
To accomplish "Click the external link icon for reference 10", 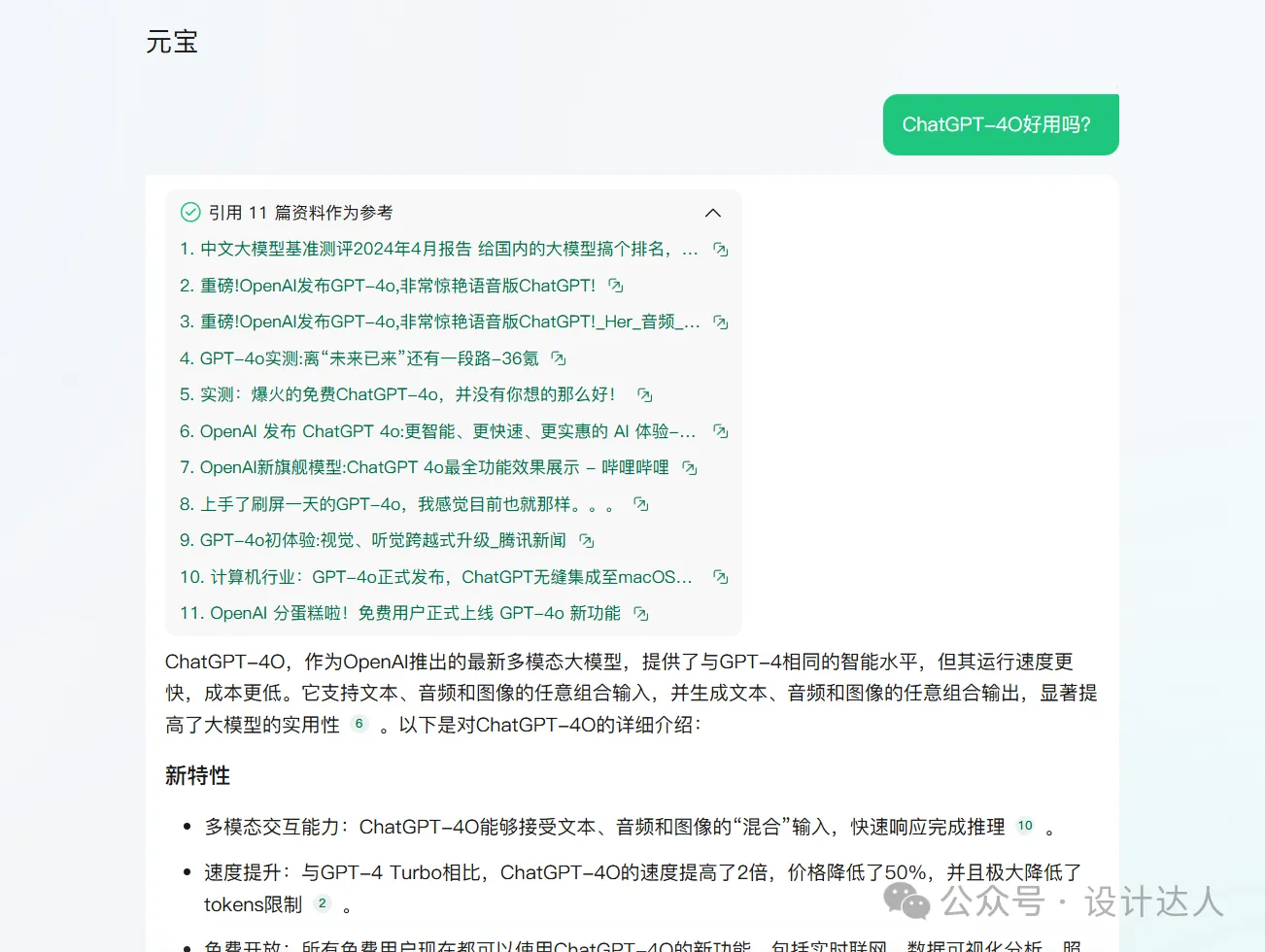I will pos(720,576).
